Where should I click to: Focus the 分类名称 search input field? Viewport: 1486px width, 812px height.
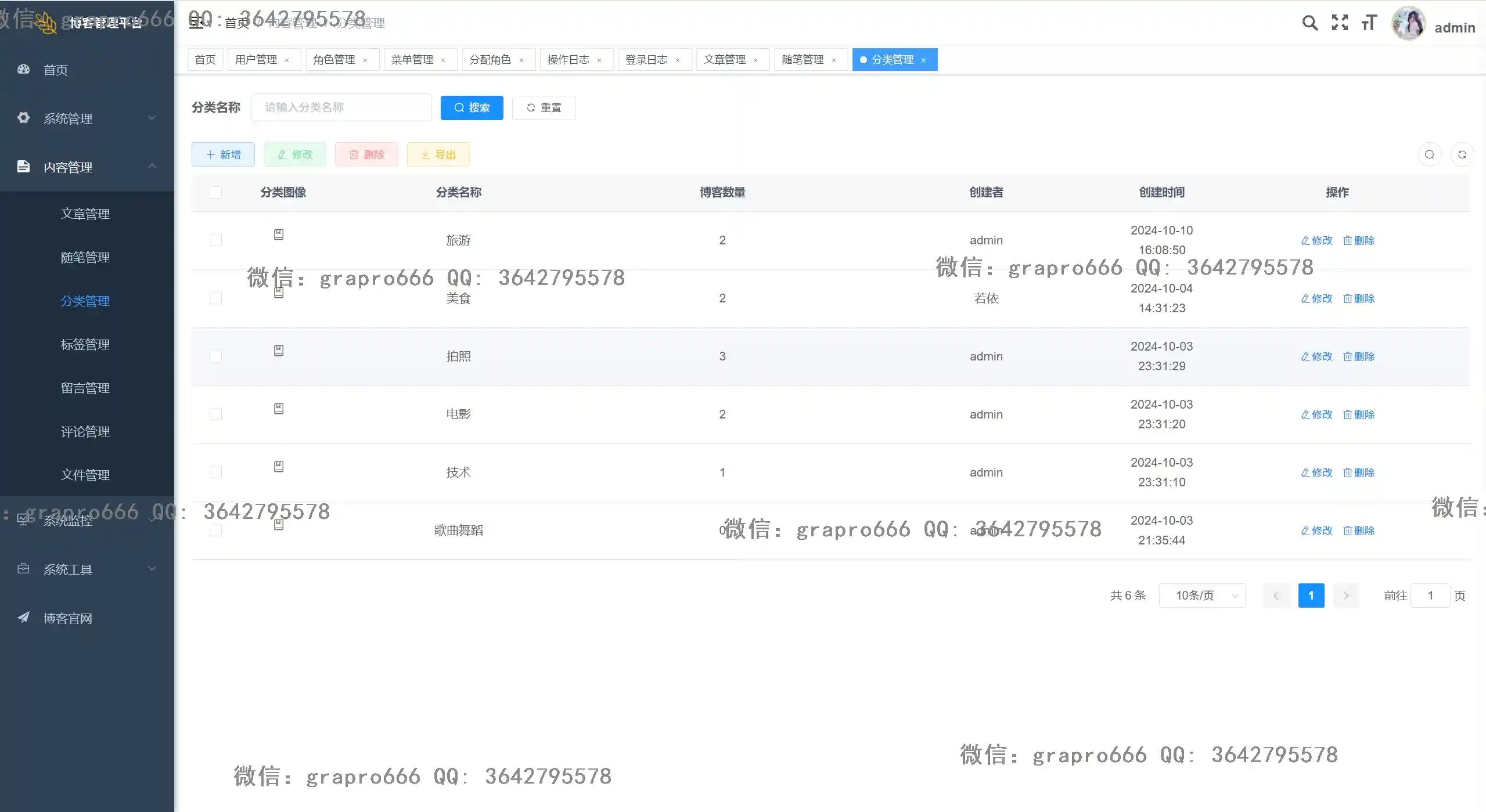[341, 107]
